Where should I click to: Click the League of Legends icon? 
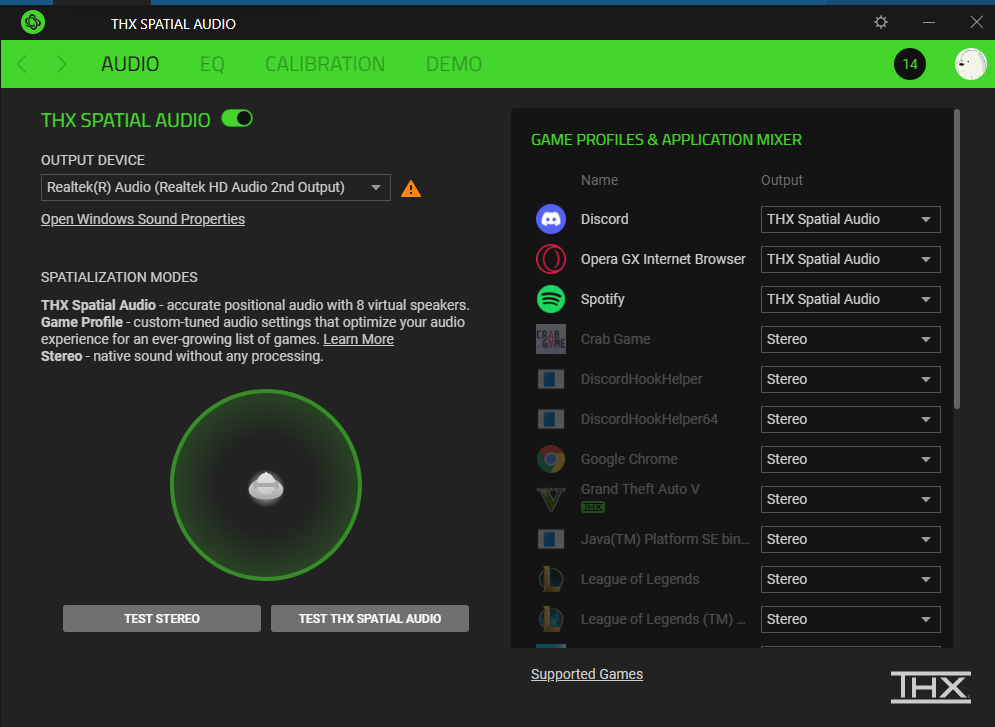551,579
